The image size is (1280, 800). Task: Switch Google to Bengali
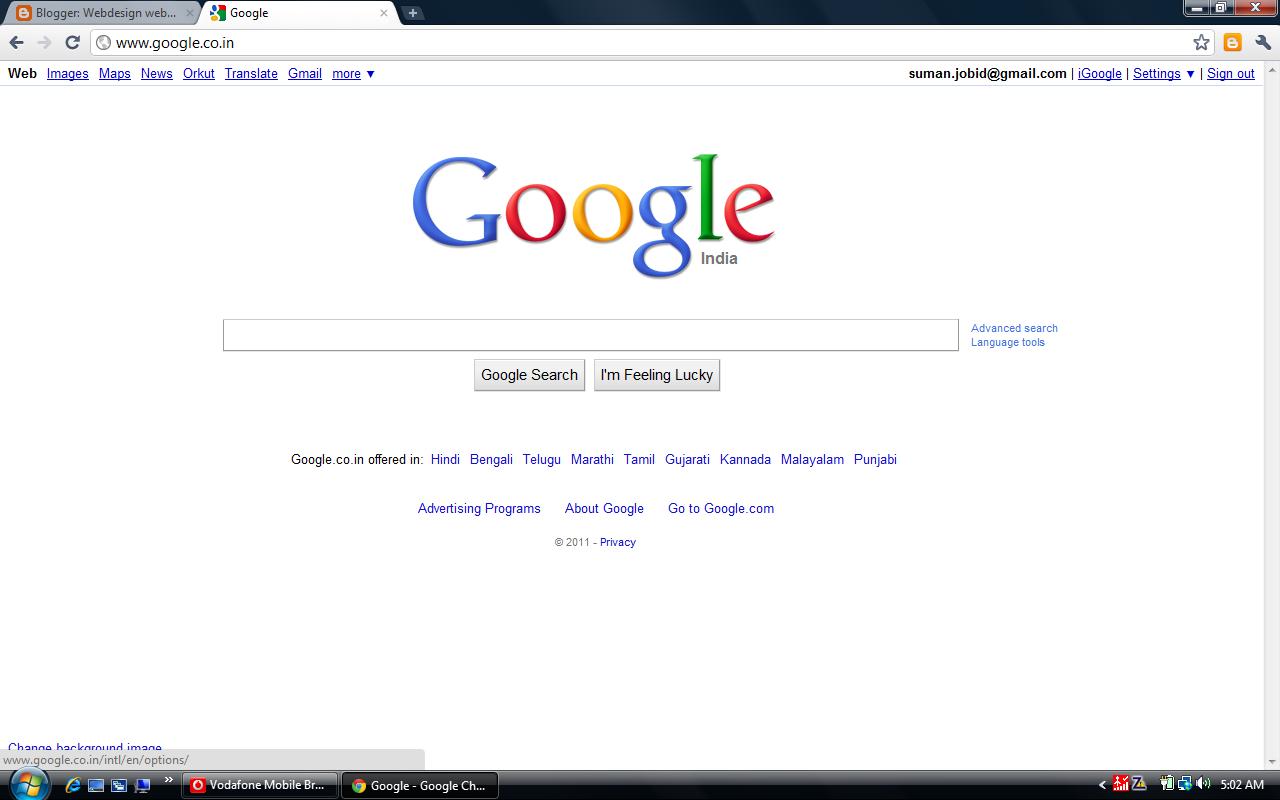pyautogui.click(x=491, y=459)
